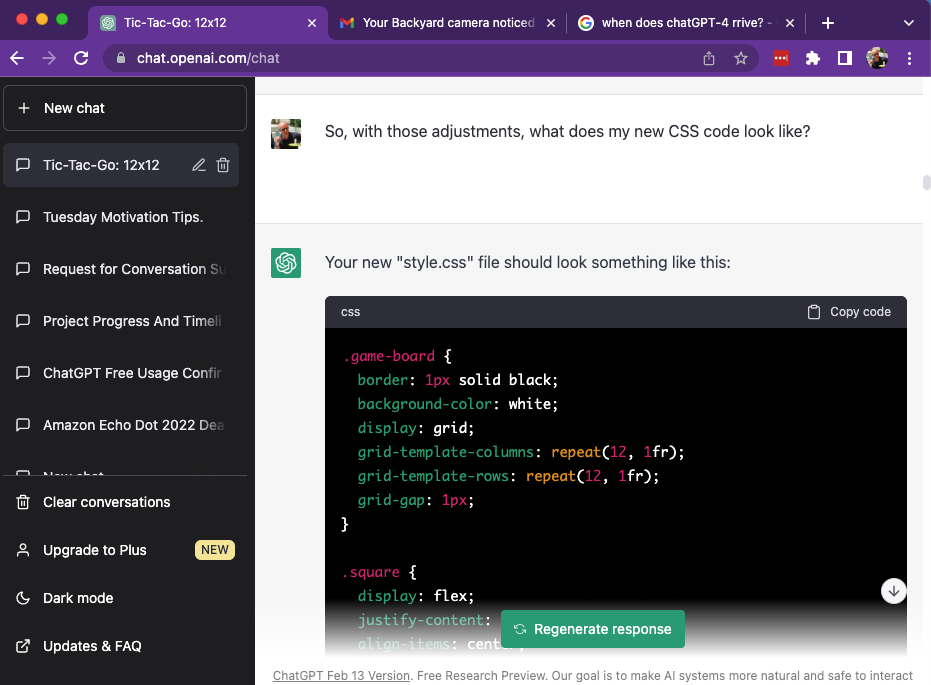Open Chrome's three-dot menu
Viewport: 931px width, 685px height.
coord(910,58)
